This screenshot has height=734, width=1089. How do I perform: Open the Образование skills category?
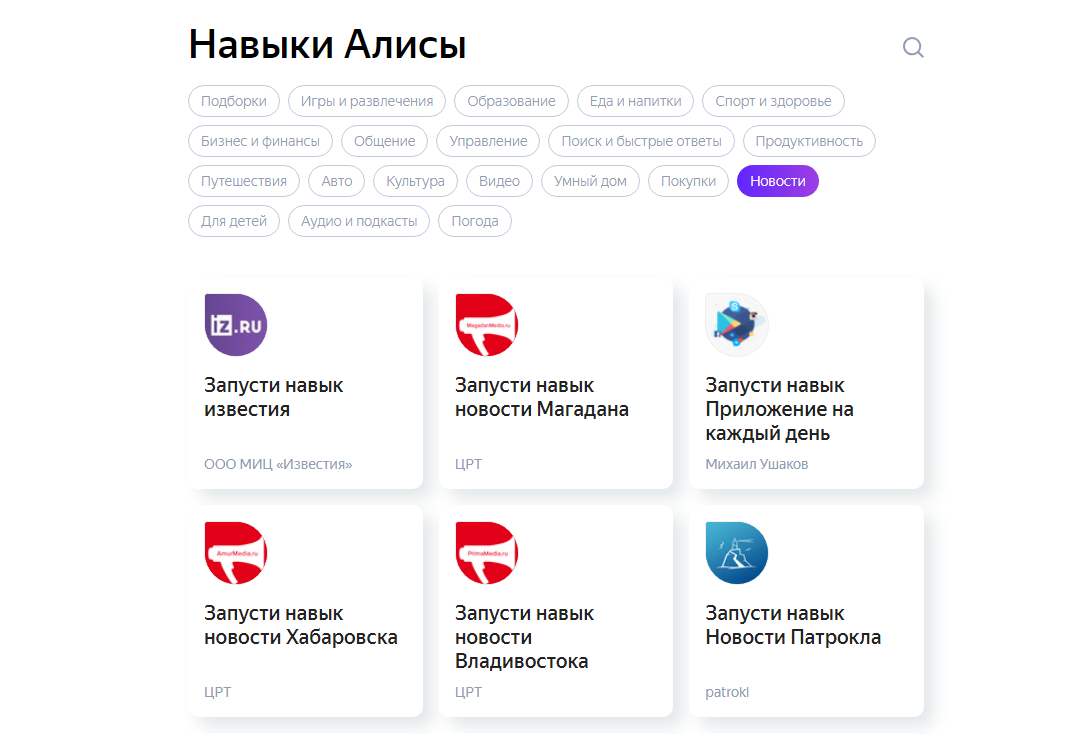click(x=511, y=101)
